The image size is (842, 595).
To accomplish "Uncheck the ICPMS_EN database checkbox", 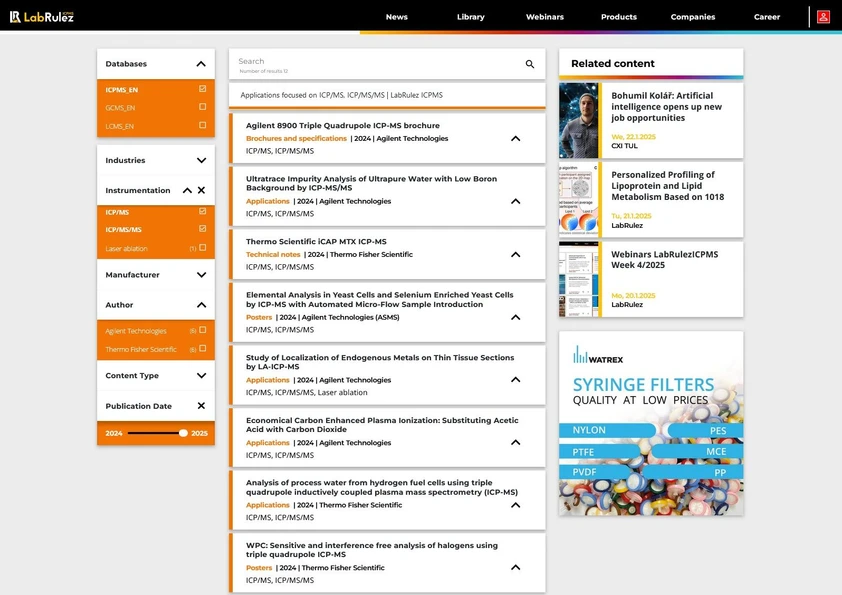I will tap(202, 89).
